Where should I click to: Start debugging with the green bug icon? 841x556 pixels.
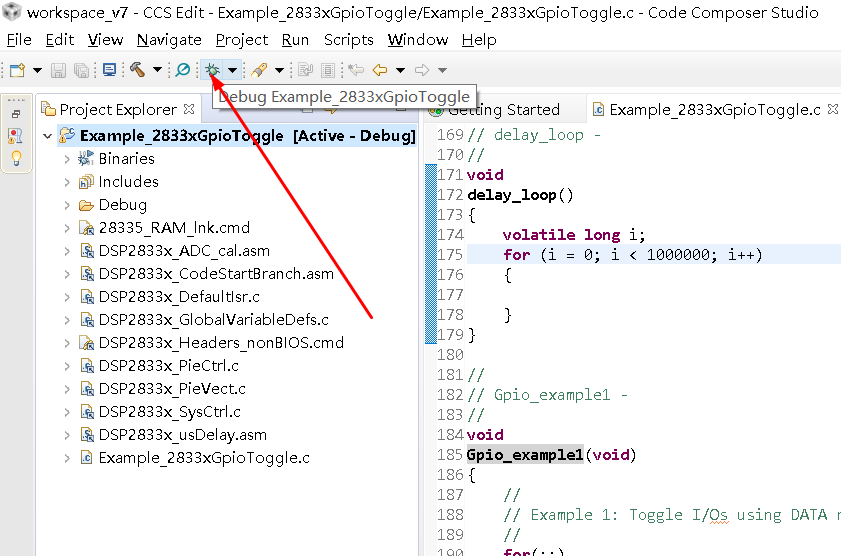(213, 70)
